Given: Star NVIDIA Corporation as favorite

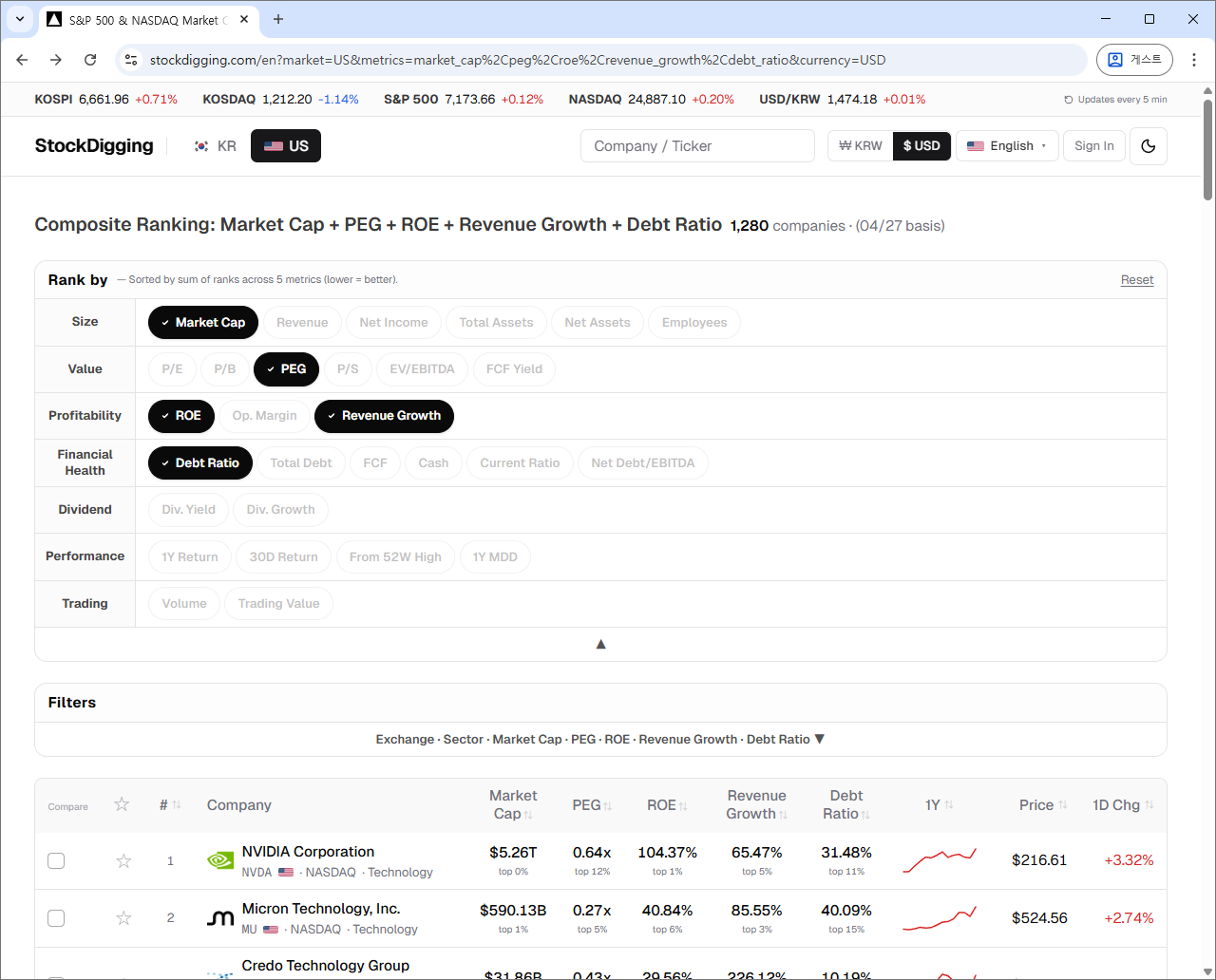Looking at the screenshot, I should [123, 861].
